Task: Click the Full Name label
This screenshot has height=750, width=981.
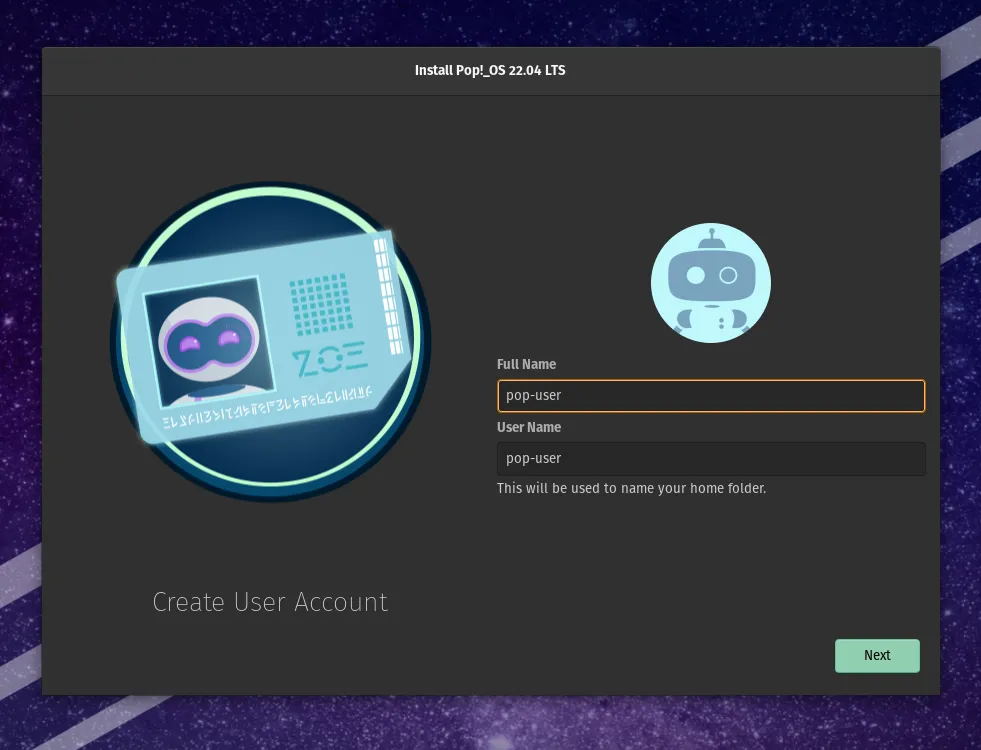Action: (x=526, y=364)
